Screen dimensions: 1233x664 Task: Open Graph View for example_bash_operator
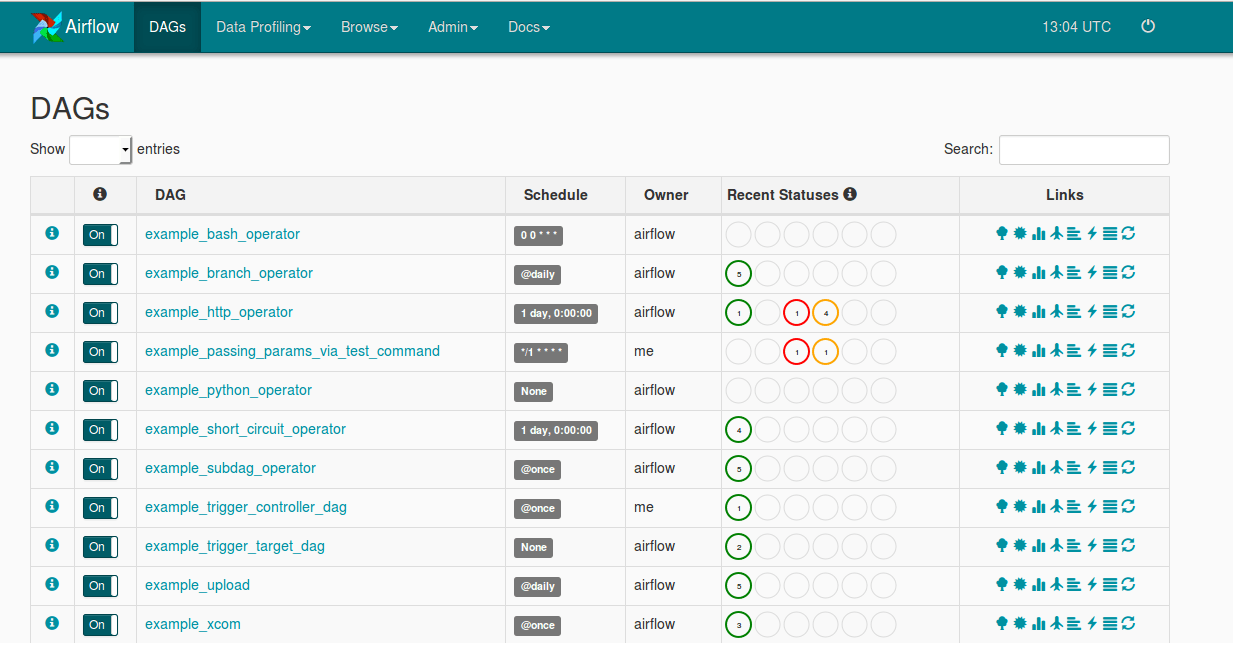coord(1019,233)
